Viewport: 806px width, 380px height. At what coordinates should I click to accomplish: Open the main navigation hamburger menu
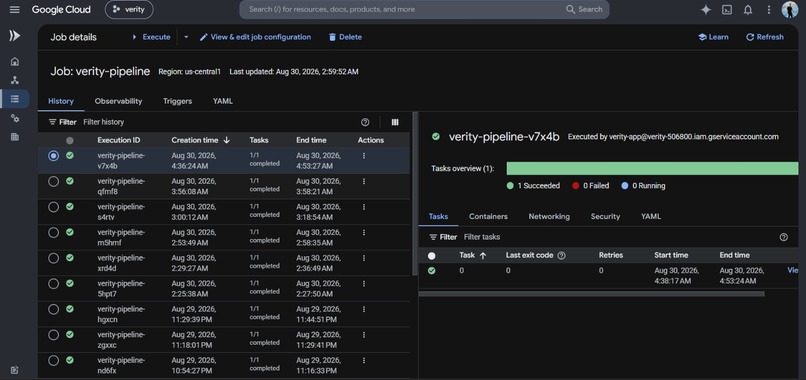[14, 10]
